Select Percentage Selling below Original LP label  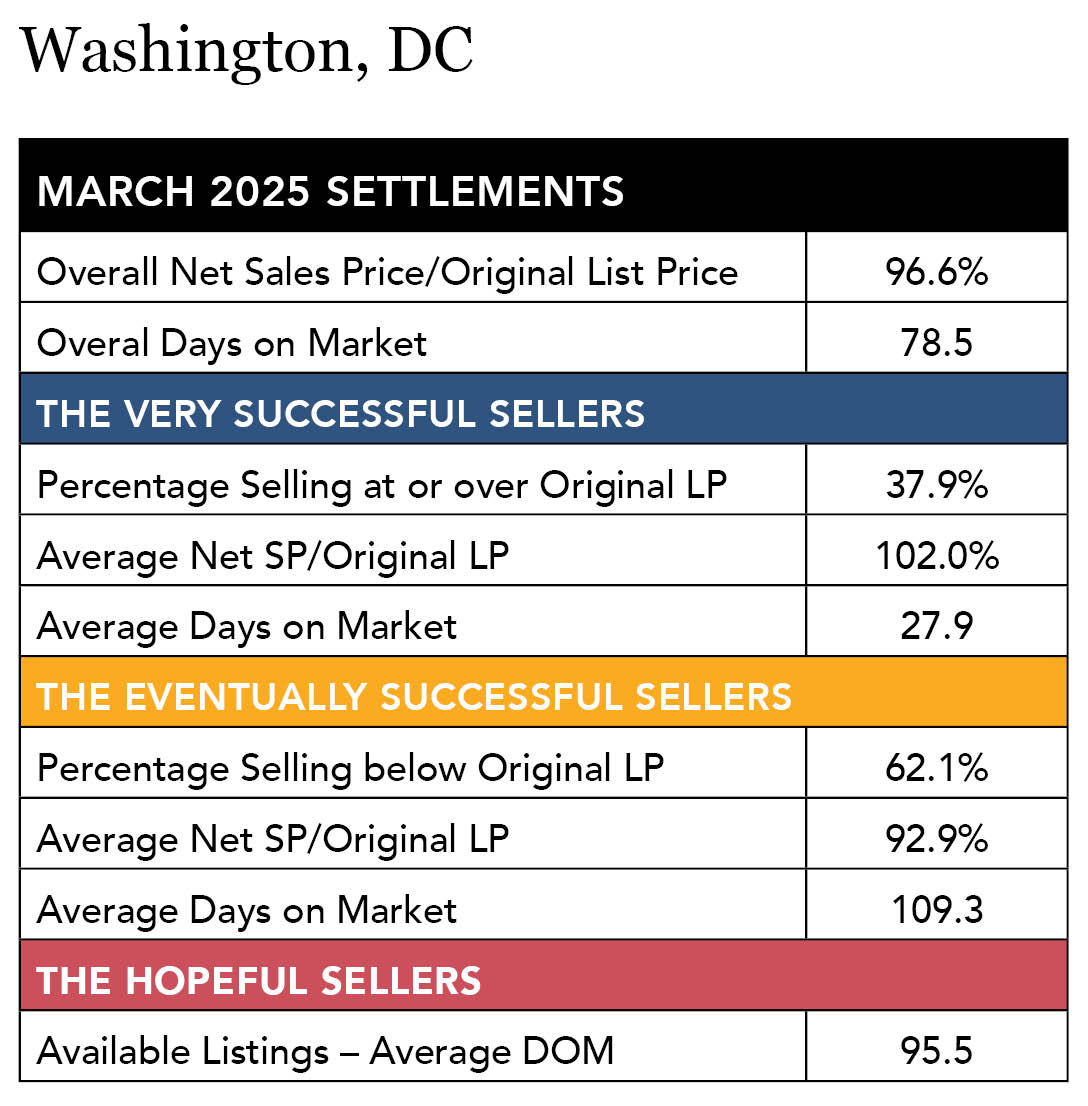point(350,768)
